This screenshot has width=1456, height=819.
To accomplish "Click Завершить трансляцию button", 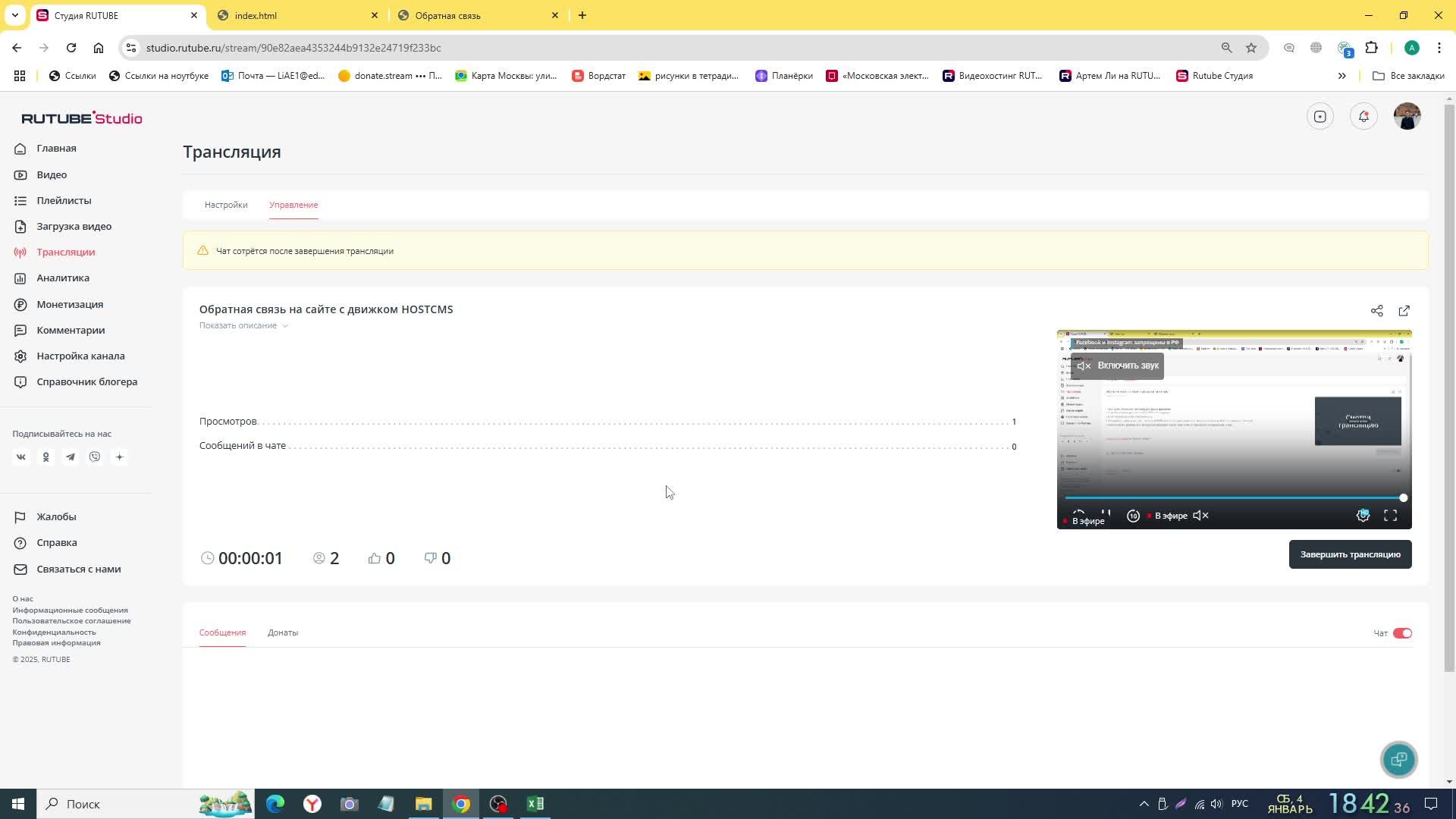I will pyautogui.click(x=1350, y=554).
